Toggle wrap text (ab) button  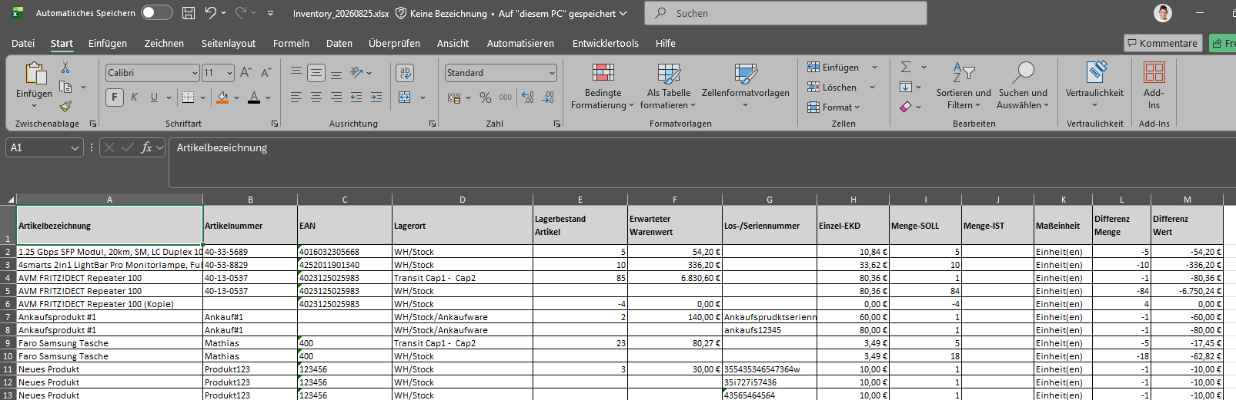[x=405, y=72]
